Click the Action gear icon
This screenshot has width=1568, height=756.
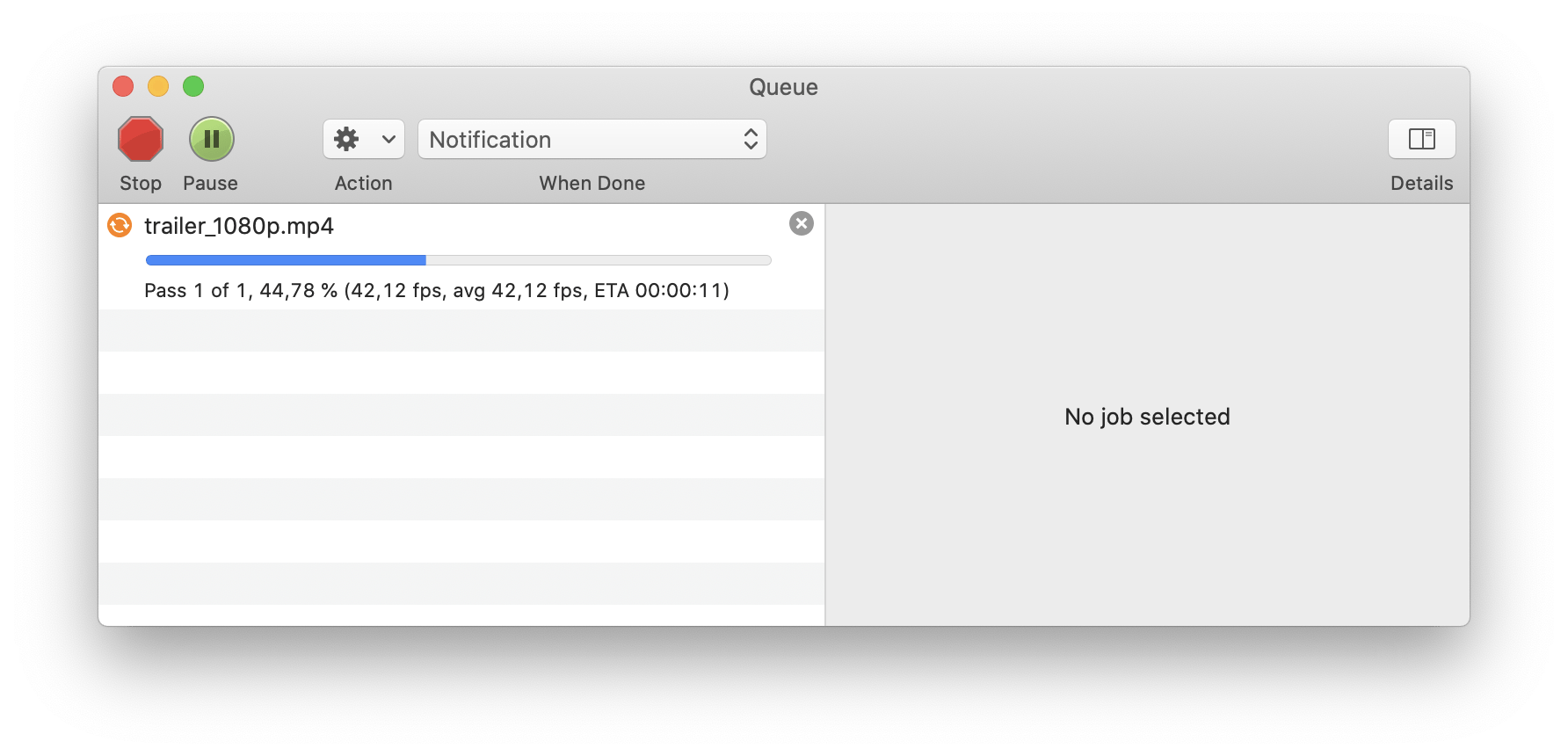[347, 140]
